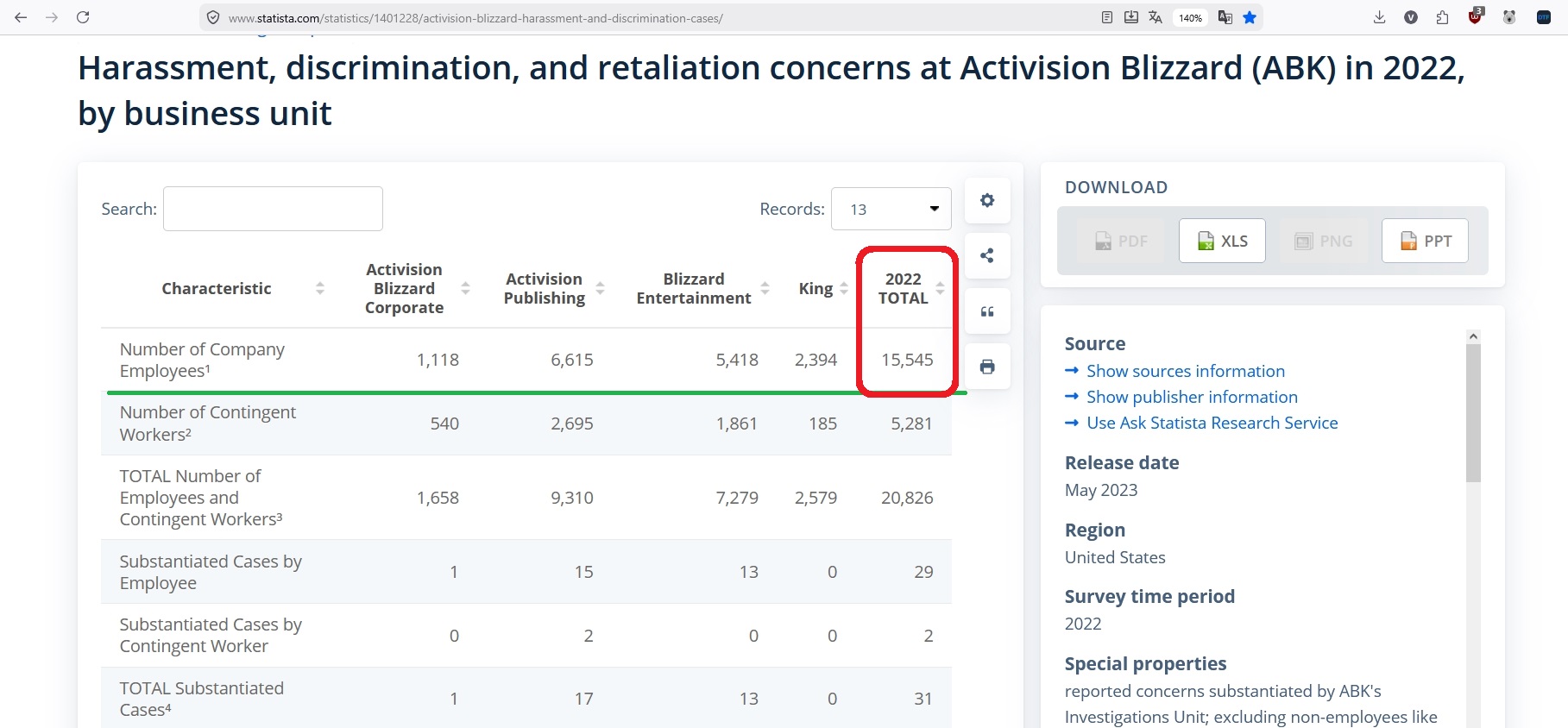Open Show sources information link
Screen dimensions: 1568x728
click(x=1185, y=371)
